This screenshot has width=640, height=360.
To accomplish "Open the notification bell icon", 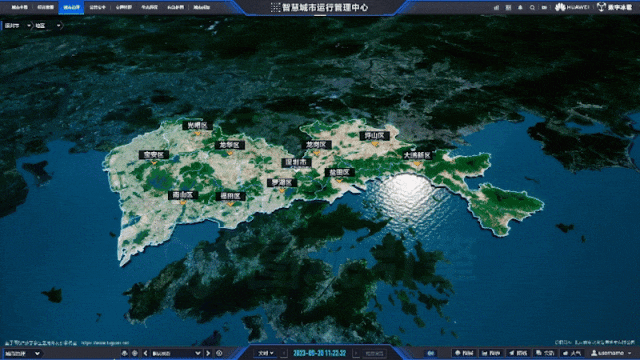I will coord(520,7).
